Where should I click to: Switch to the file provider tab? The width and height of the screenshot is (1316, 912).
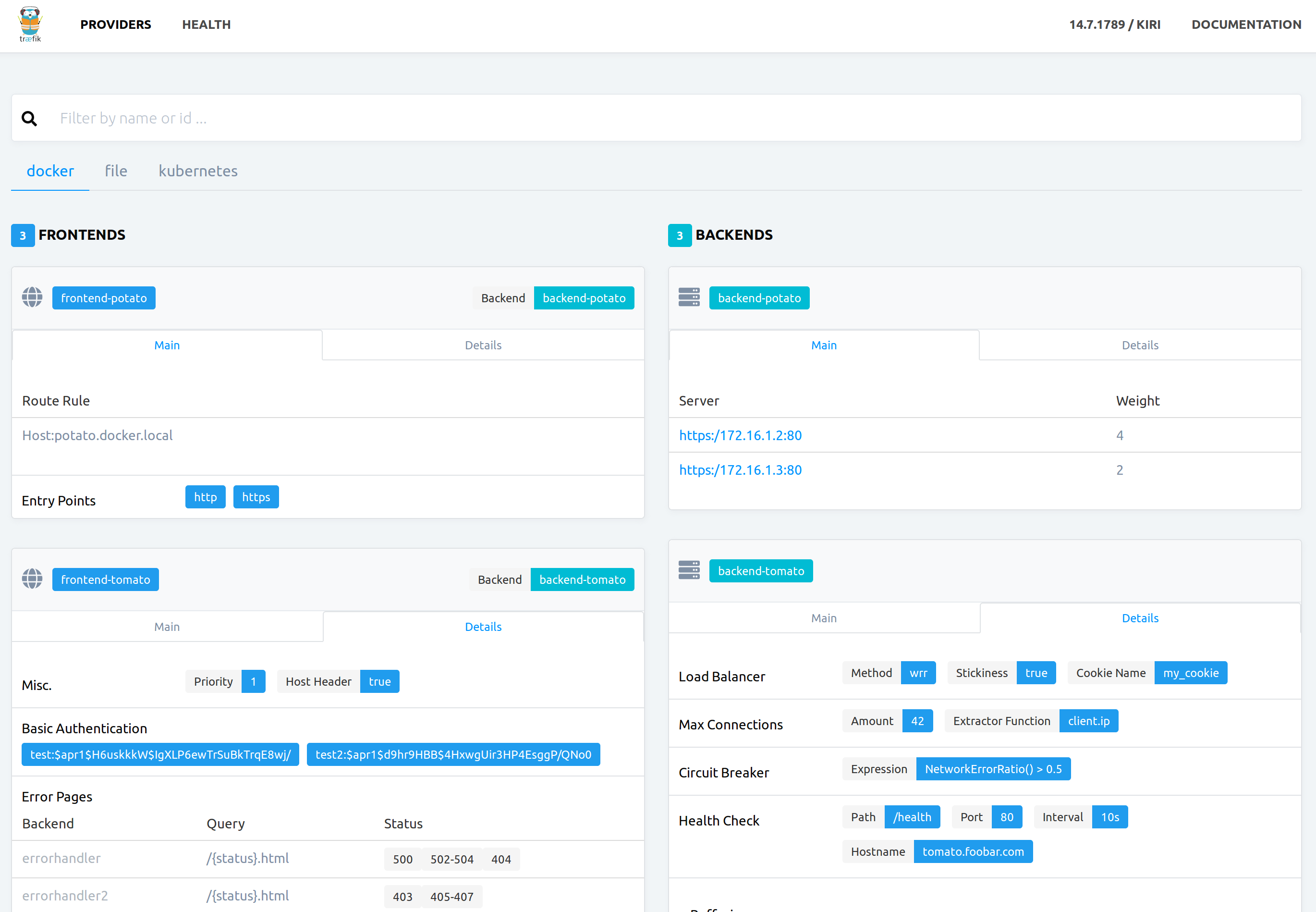[115, 170]
